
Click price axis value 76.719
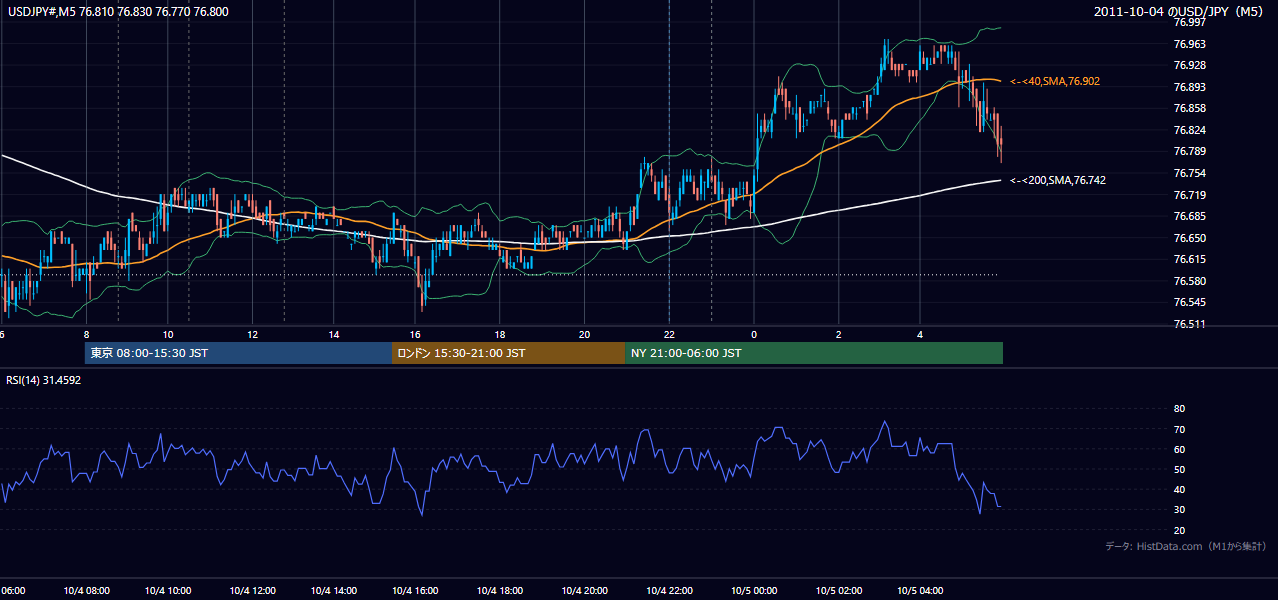click(x=1189, y=195)
